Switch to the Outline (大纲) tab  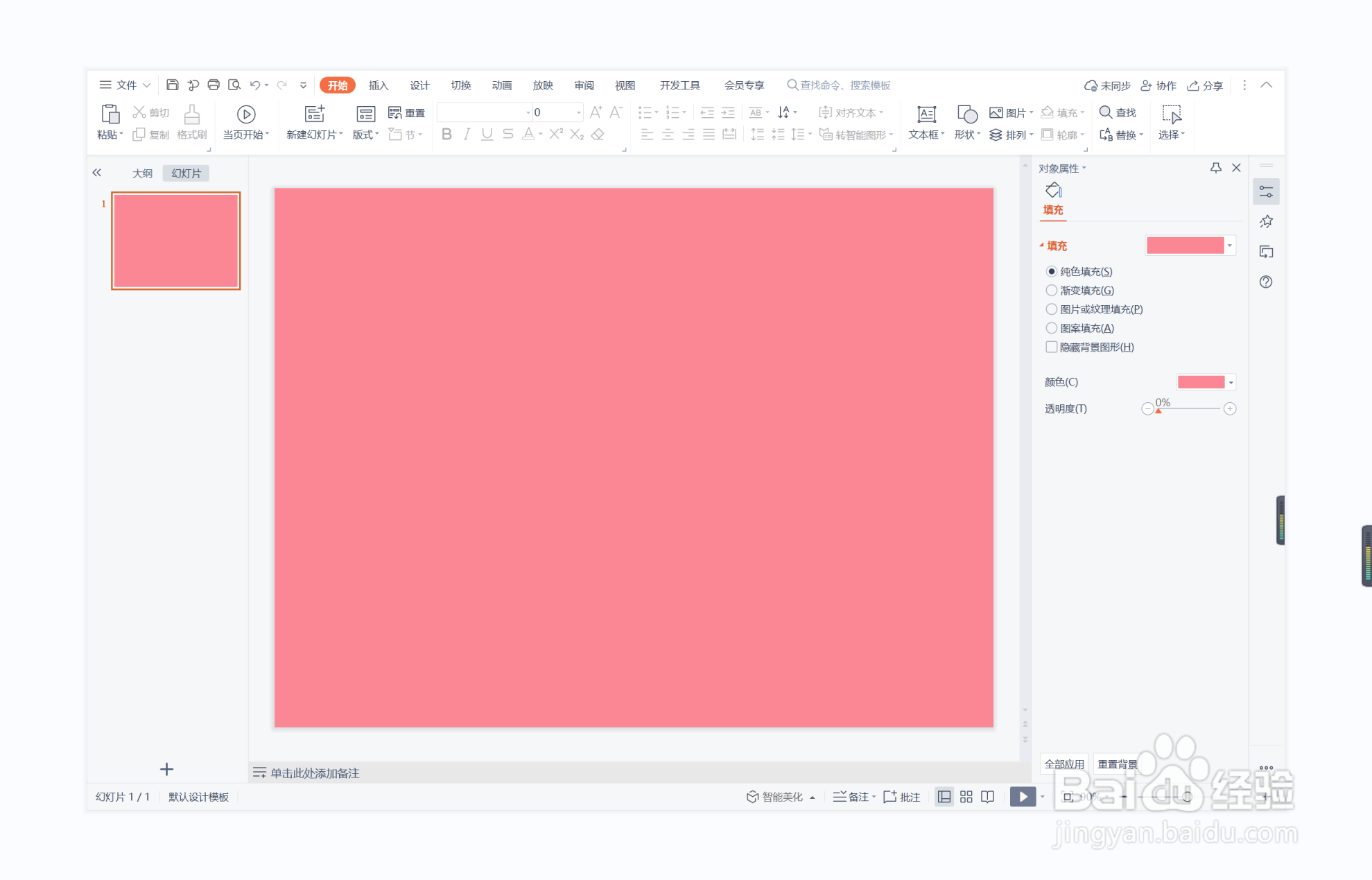(142, 173)
